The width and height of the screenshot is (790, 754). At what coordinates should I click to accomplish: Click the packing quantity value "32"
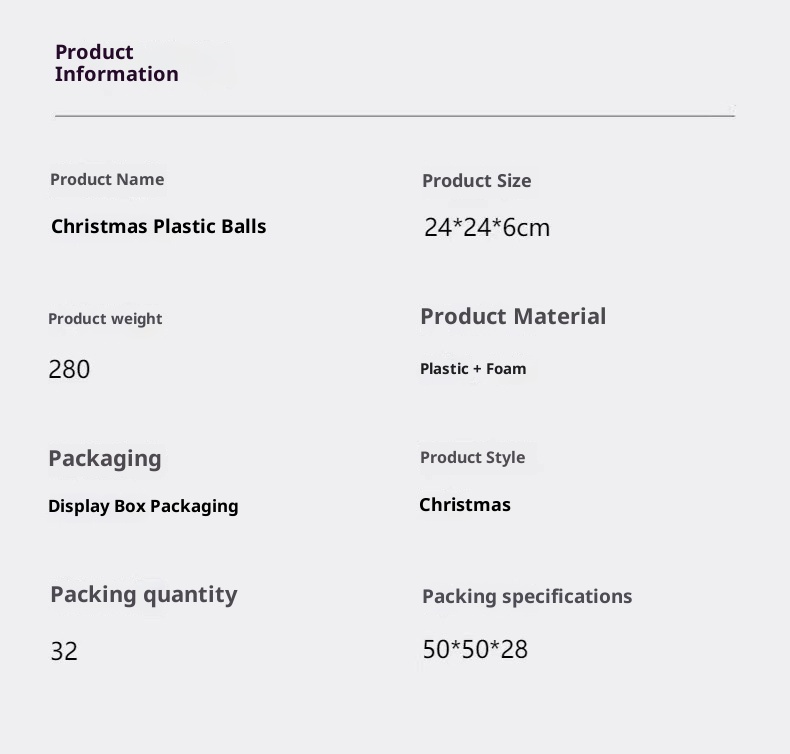tap(64, 652)
